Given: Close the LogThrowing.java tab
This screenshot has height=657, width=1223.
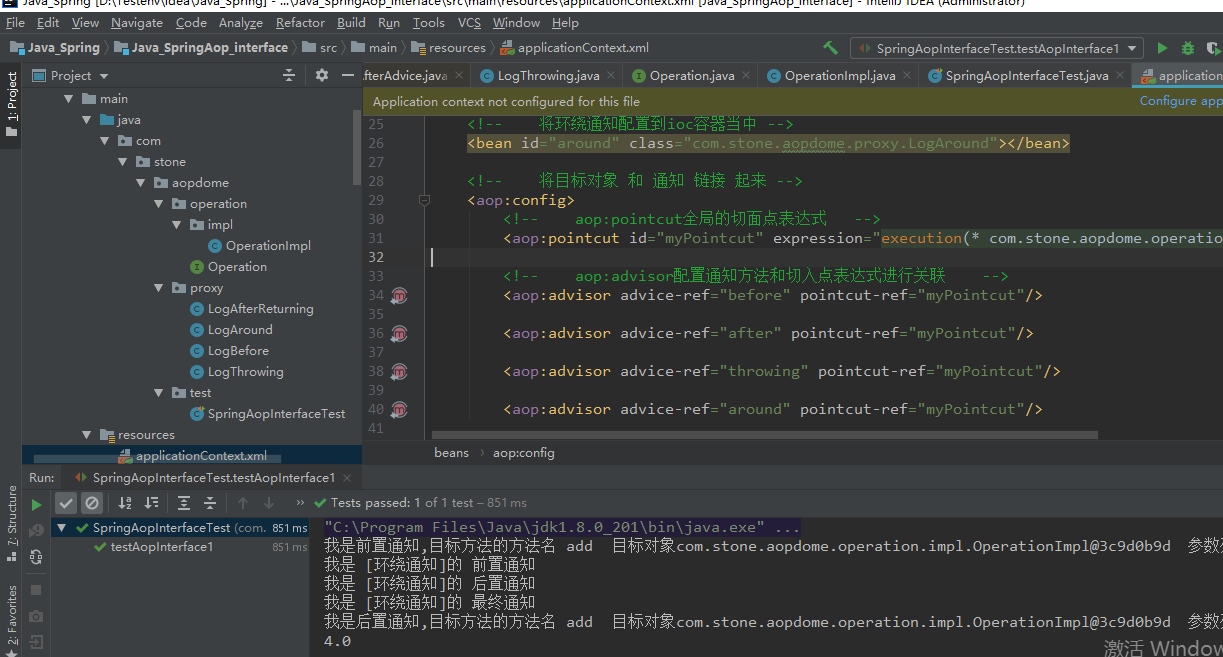Looking at the screenshot, I should click(612, 75).
